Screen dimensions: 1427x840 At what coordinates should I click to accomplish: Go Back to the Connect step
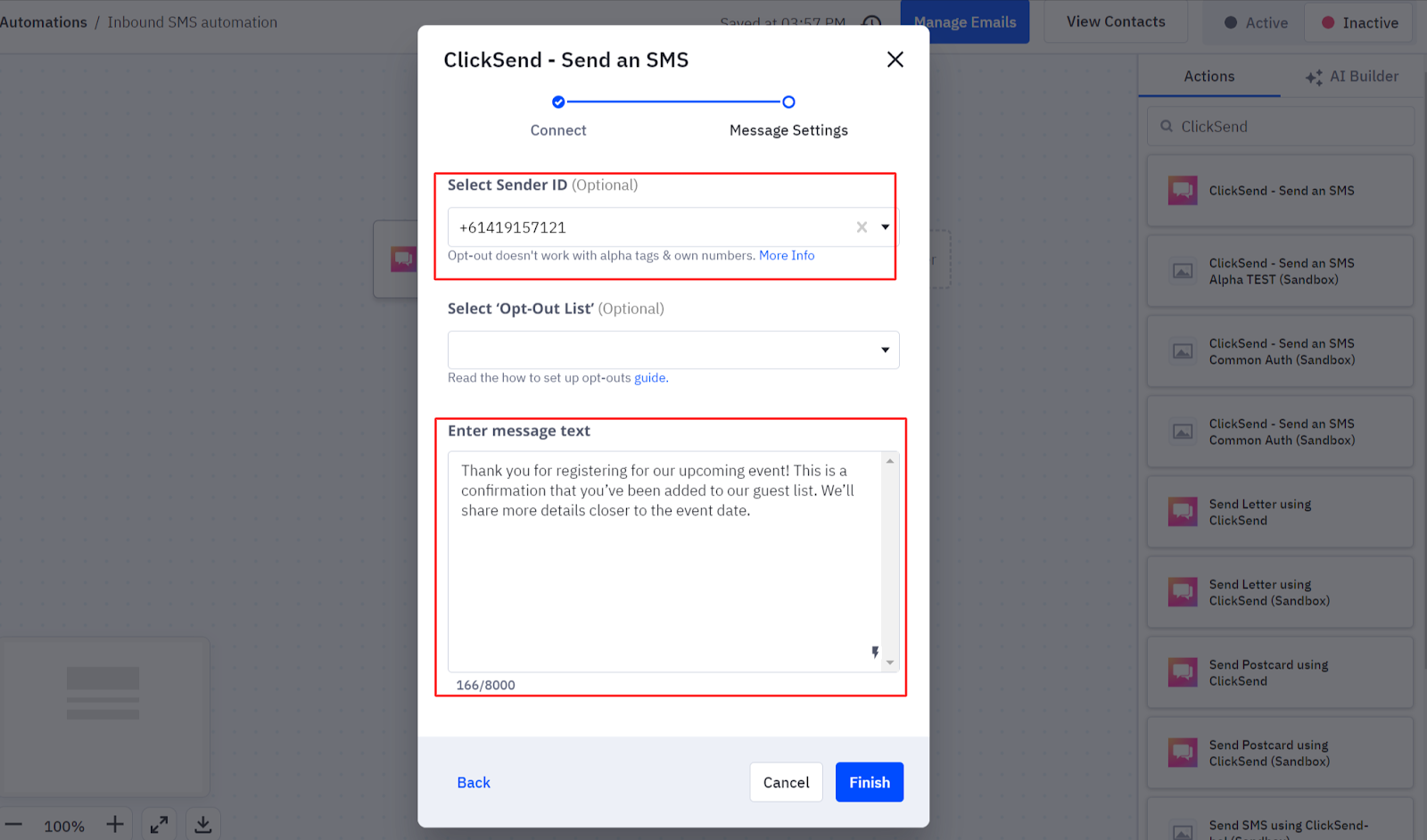click(474, 782)
